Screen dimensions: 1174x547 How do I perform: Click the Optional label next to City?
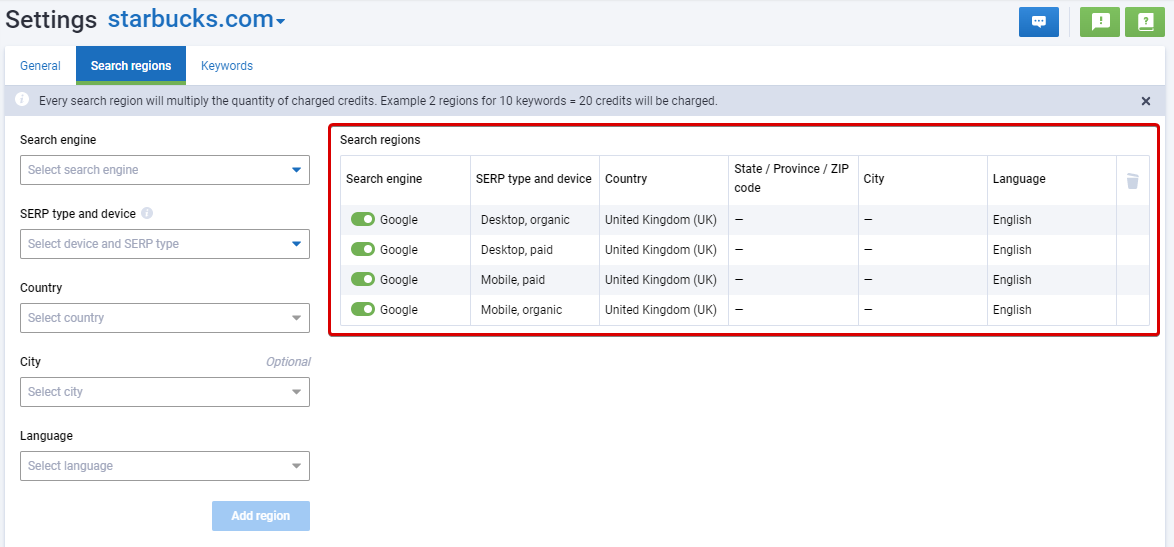click(288, 361)
